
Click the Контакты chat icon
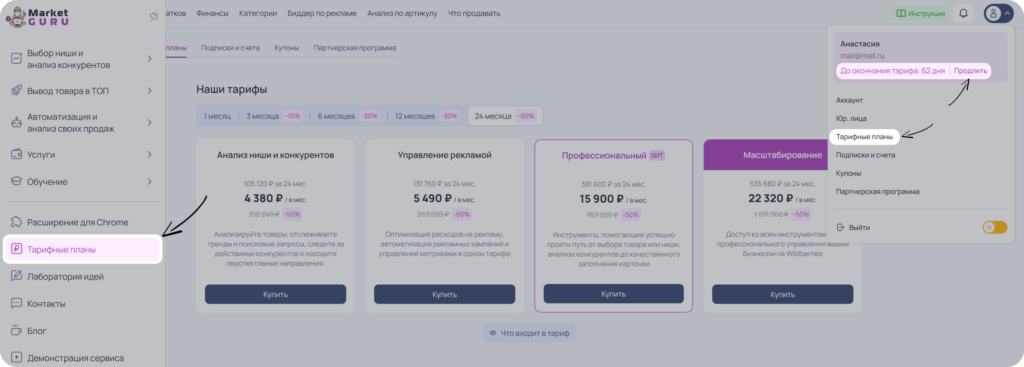17,304
